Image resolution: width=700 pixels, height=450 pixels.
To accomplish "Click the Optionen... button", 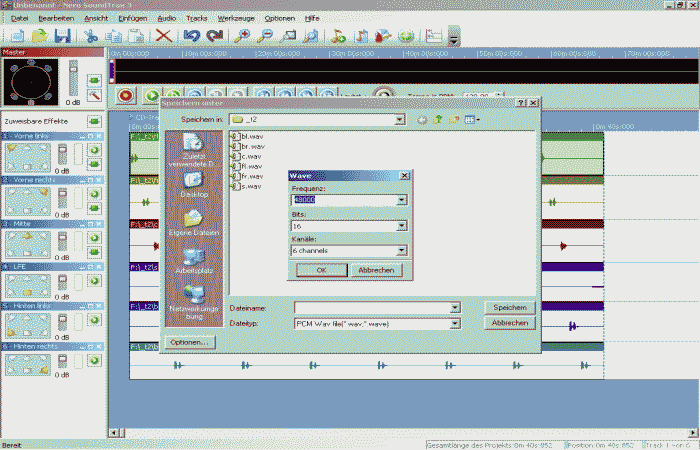I will pos(190,342).
